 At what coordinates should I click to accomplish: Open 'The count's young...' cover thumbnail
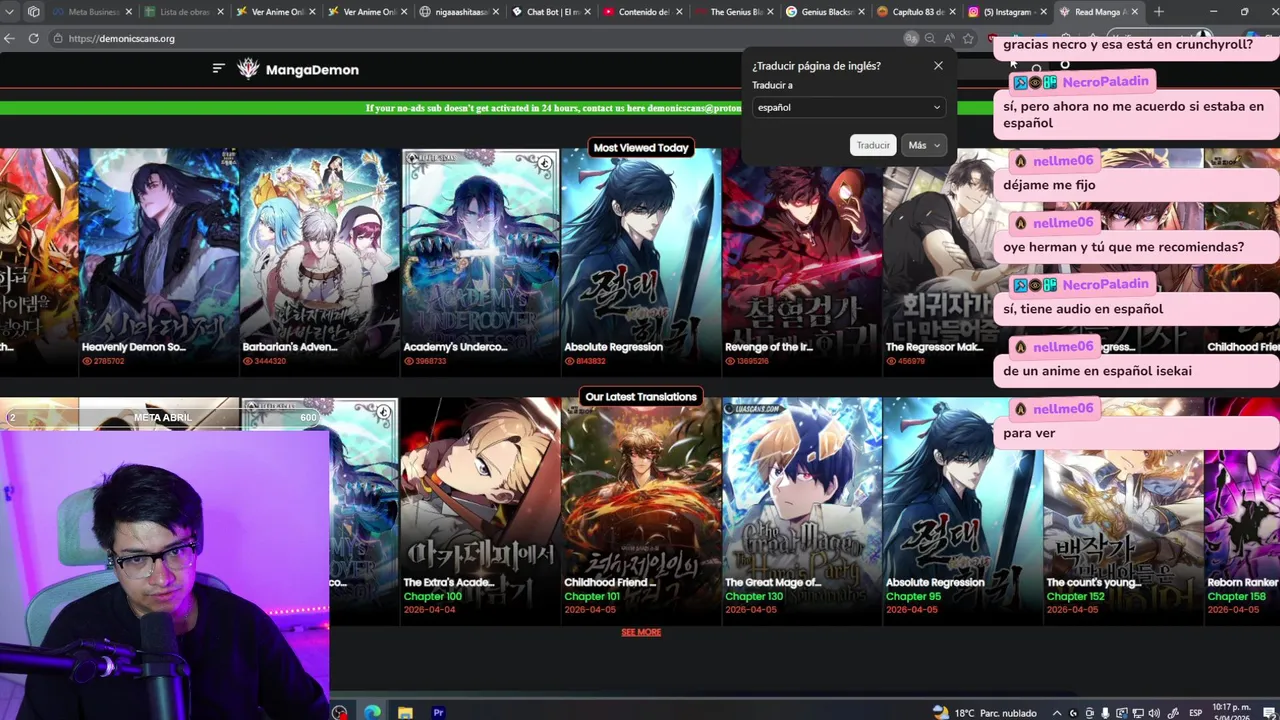1123,511
